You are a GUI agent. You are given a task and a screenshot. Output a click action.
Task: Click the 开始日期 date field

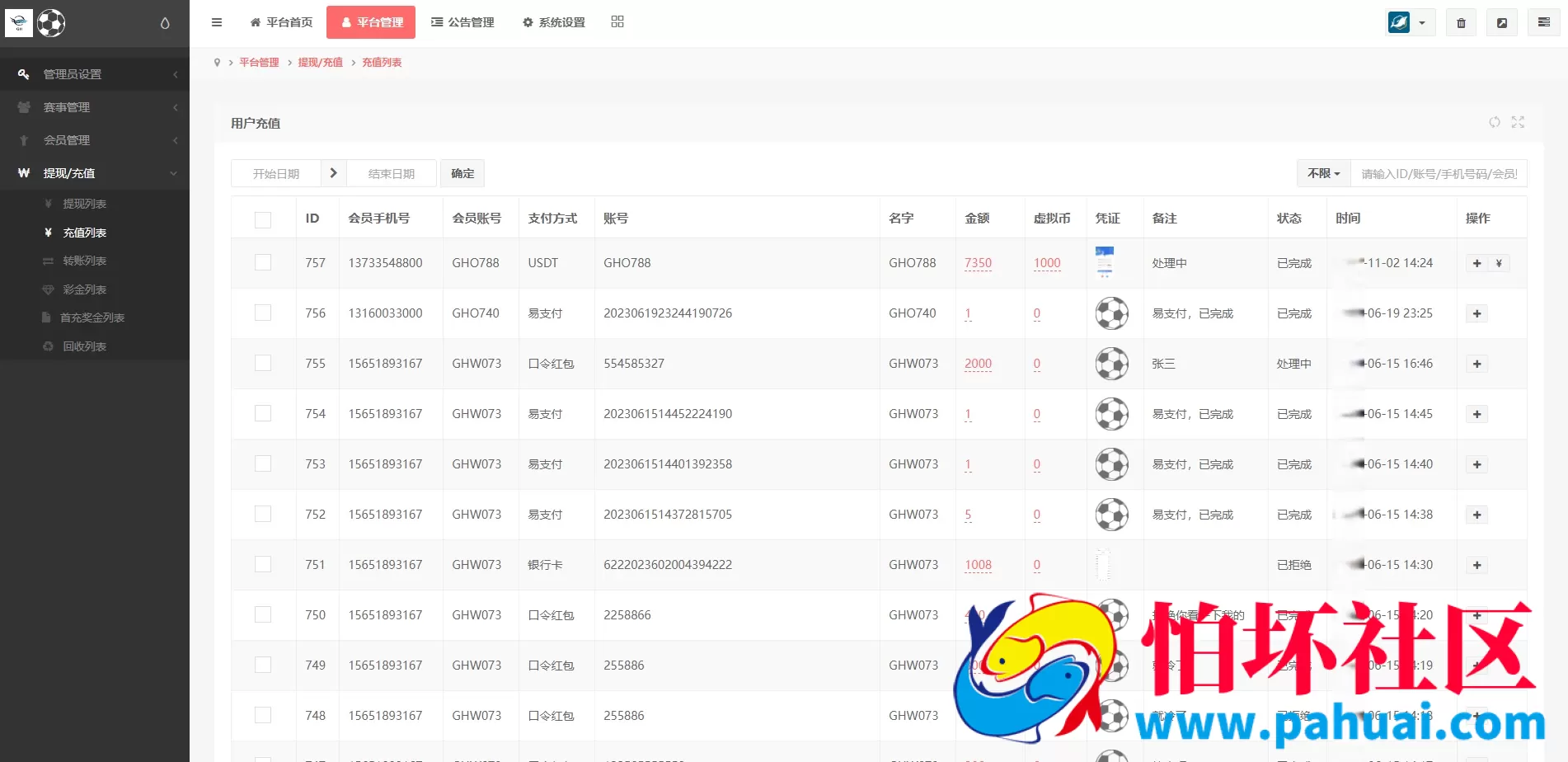click(x=276, y=173)
